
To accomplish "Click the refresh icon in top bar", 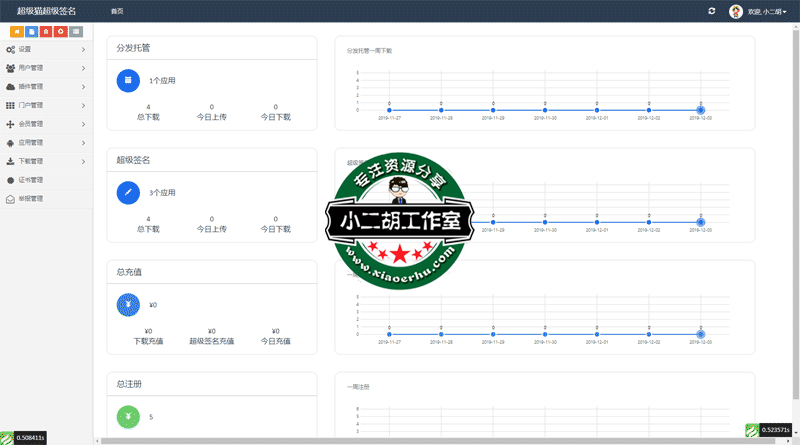I will 711,11.
